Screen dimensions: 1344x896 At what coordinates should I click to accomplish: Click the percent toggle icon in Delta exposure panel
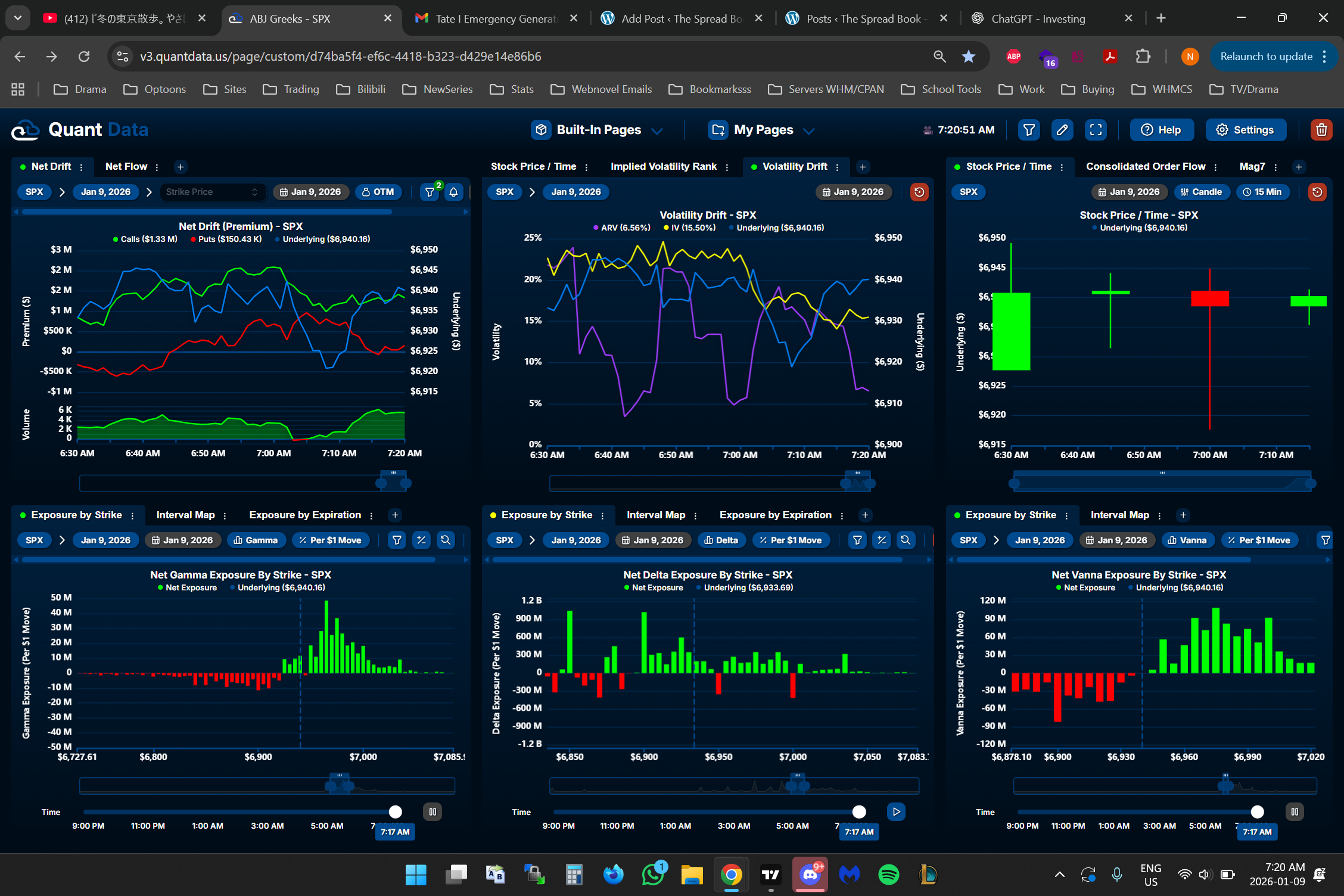pyautogui.click(x=881, y=540)
